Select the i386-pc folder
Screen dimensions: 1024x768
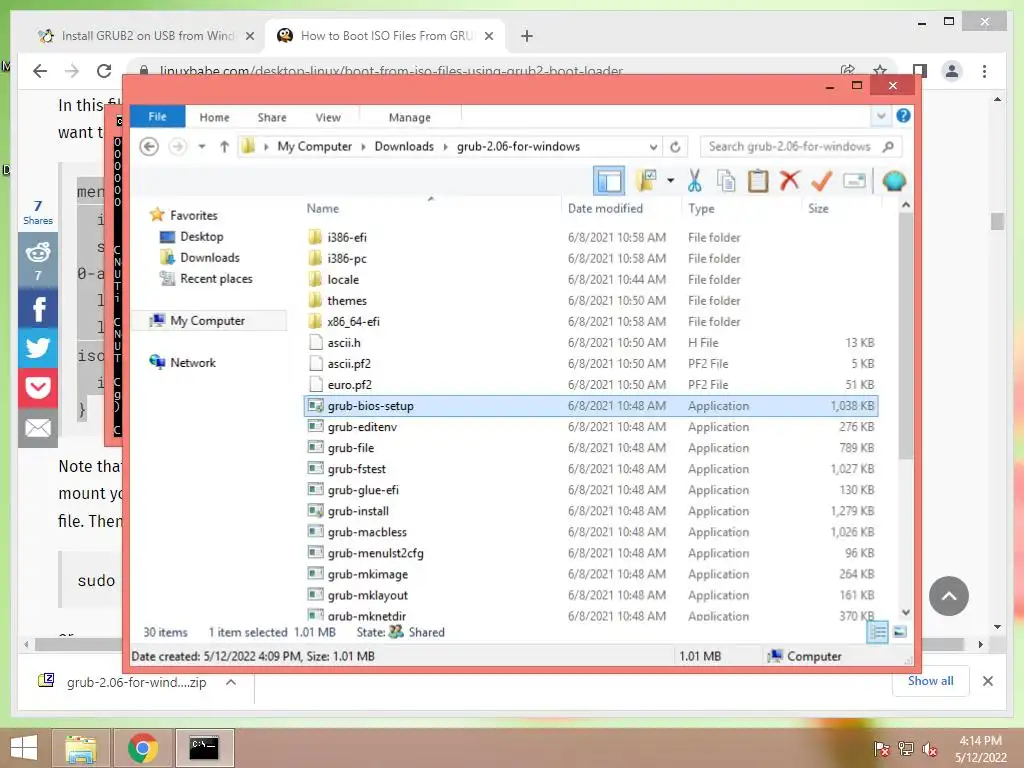(347, 258)
